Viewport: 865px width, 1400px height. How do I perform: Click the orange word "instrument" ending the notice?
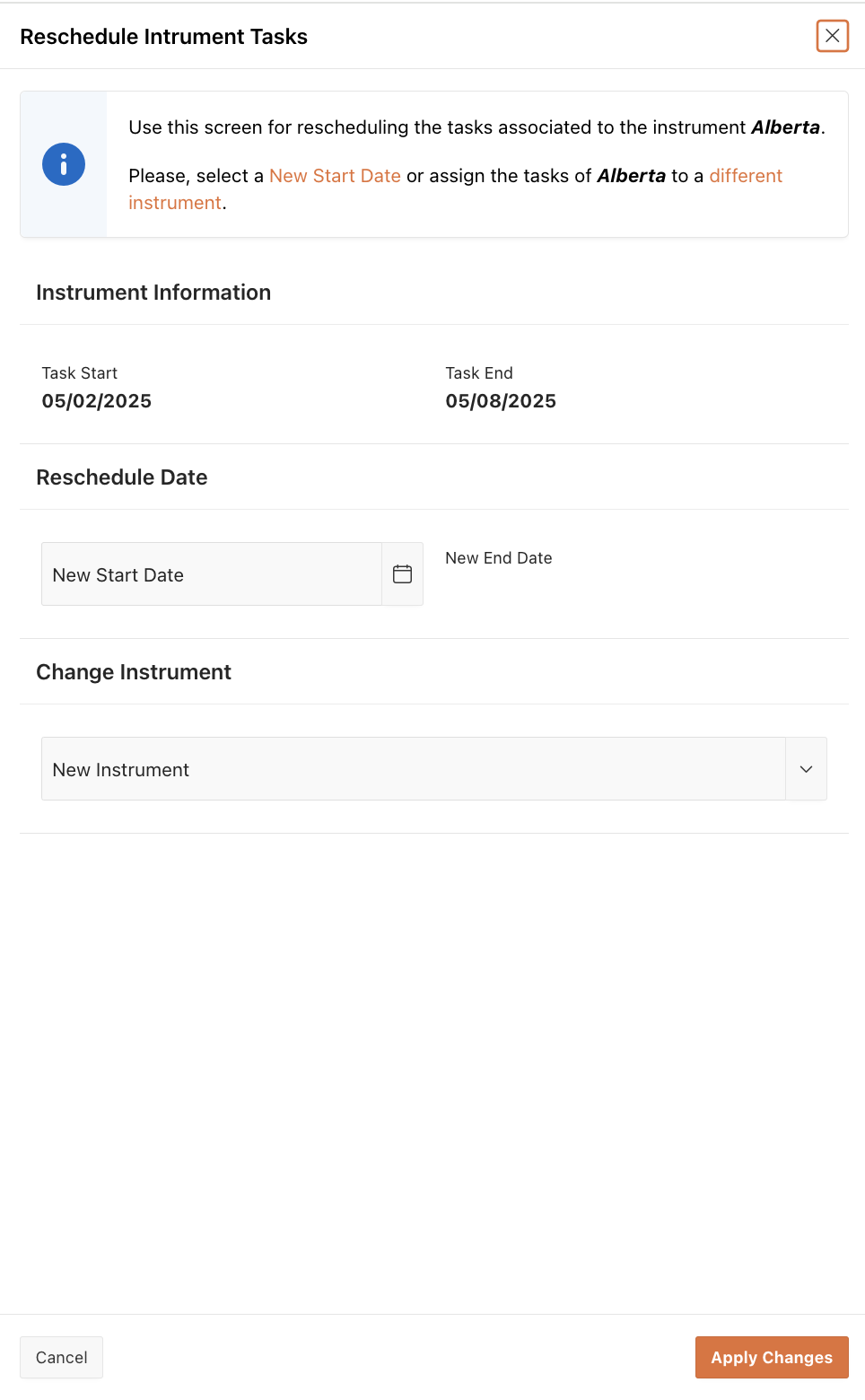tap(175, 203)
